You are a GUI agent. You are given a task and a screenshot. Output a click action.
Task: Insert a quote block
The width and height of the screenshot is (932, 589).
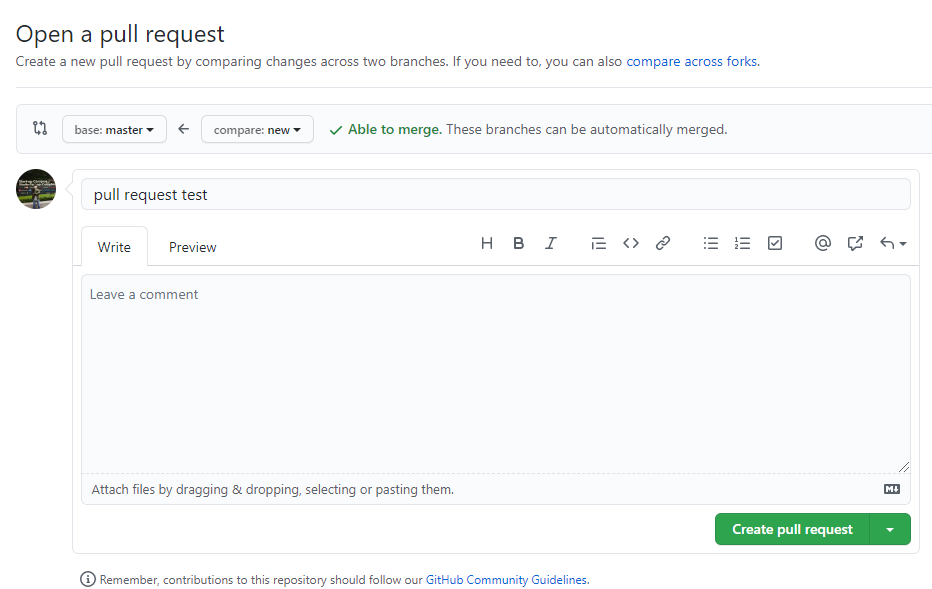point(599,243)
